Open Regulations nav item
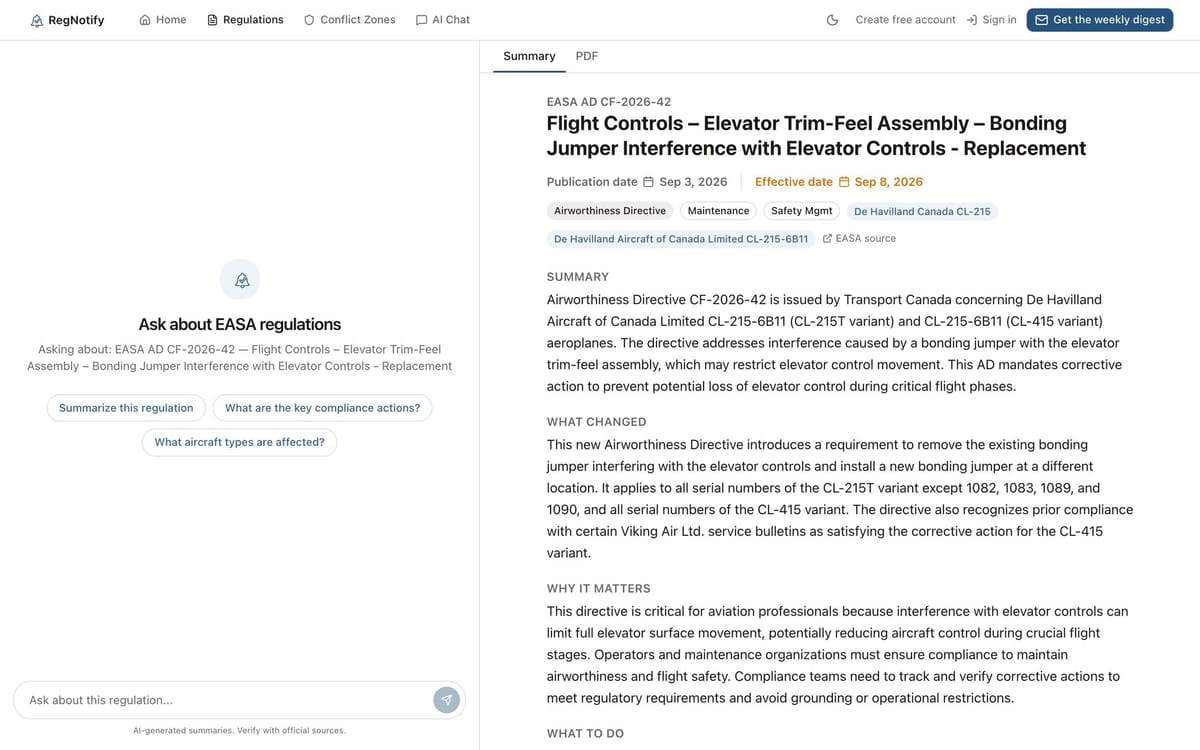This screenshot has height=750, width=1200. [245, 20]
